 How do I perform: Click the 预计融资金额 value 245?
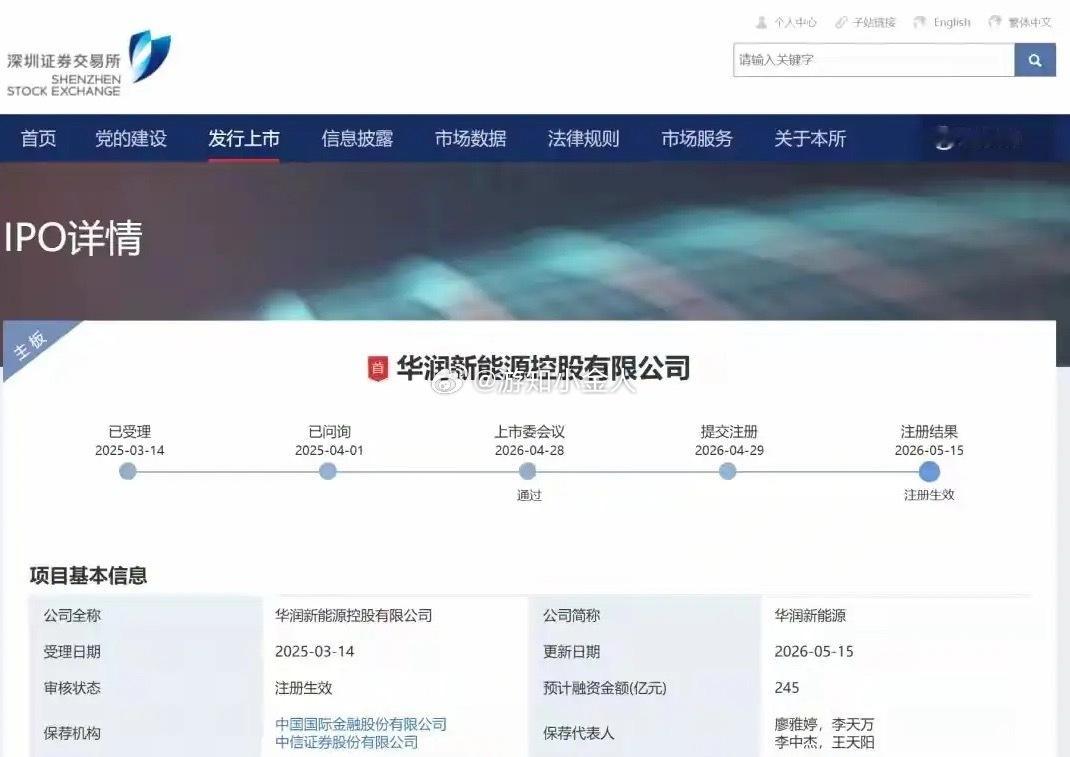787,687
